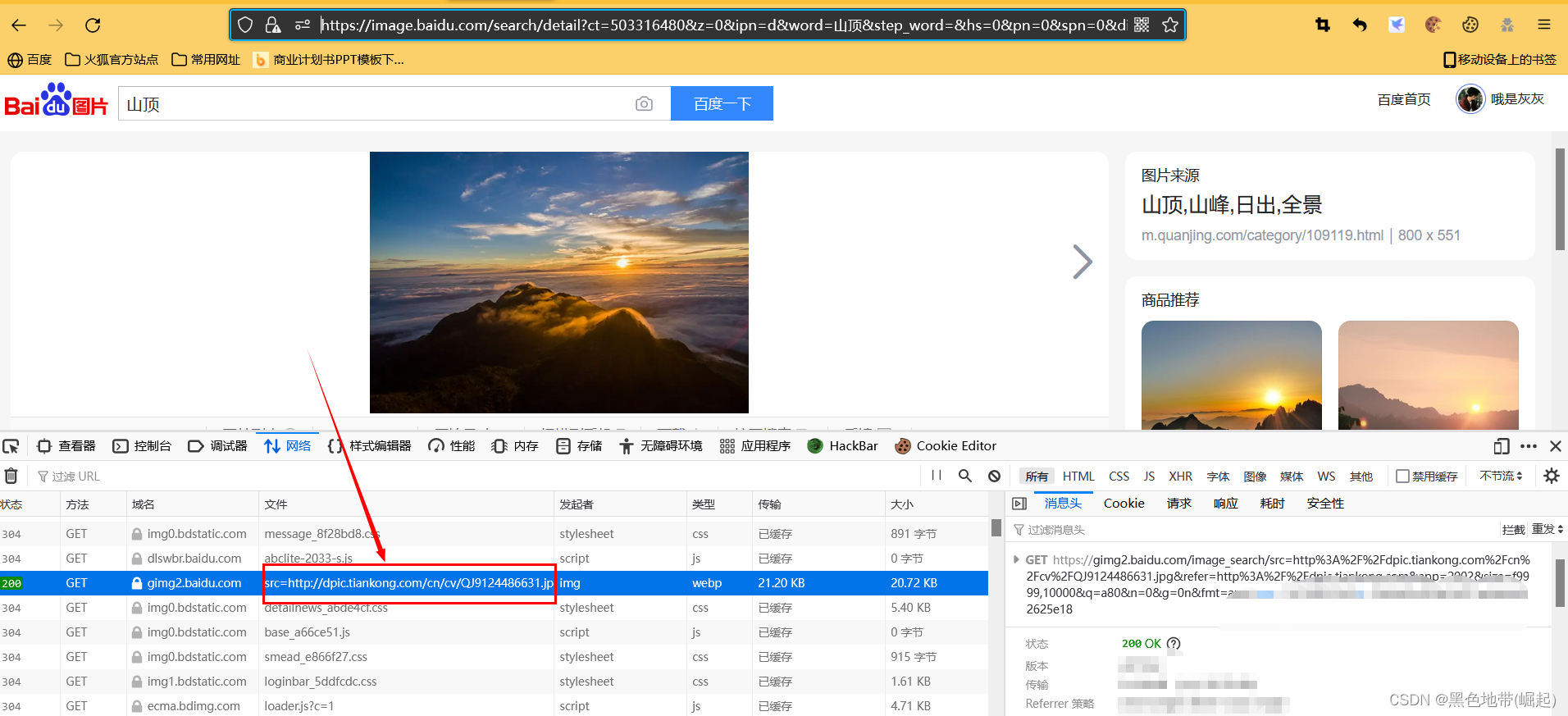Open the Cookie Editor panel
1568x716 pixels.
(x=946, y=446)
